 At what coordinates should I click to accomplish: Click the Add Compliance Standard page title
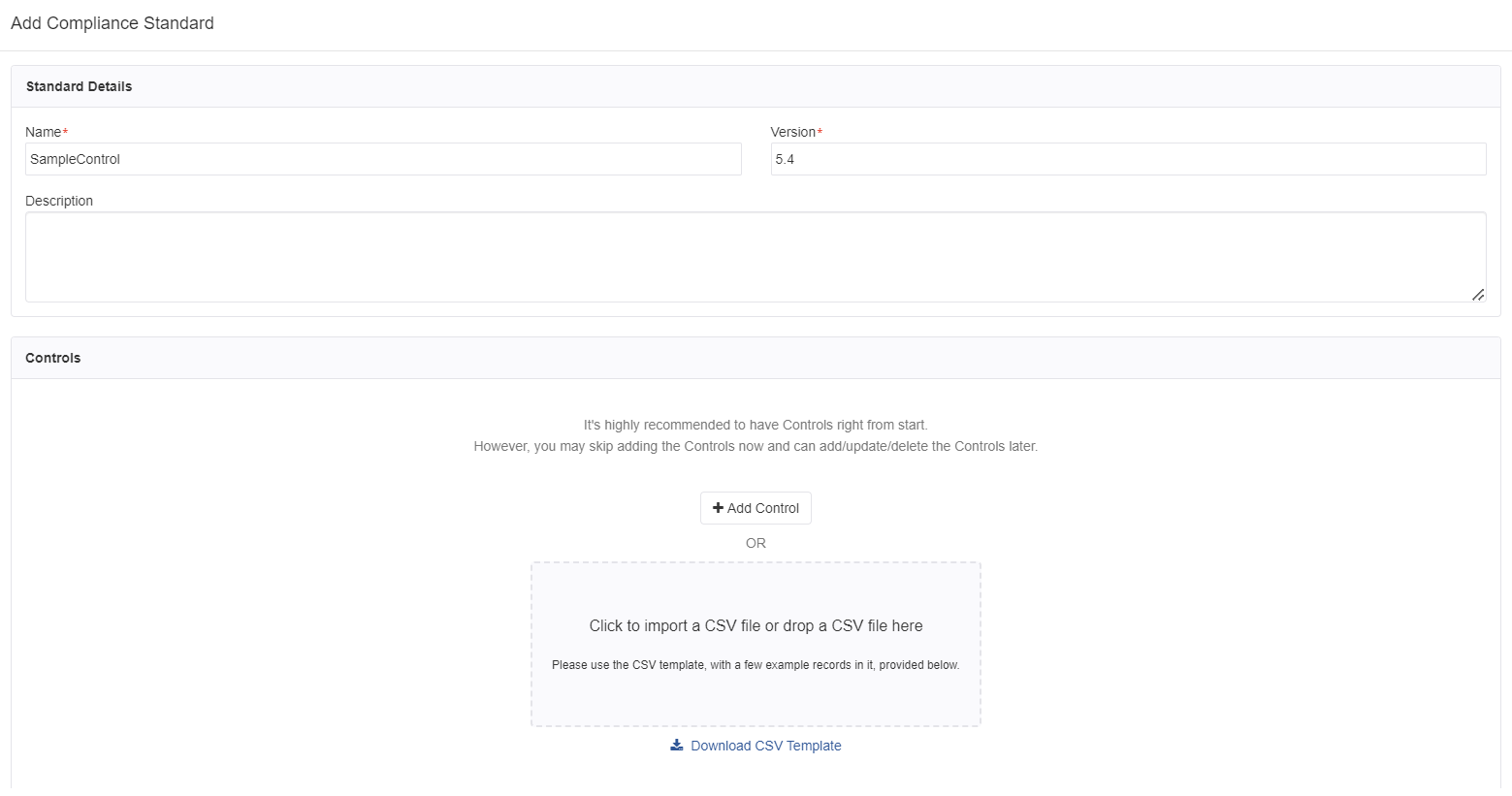[113, 23]
